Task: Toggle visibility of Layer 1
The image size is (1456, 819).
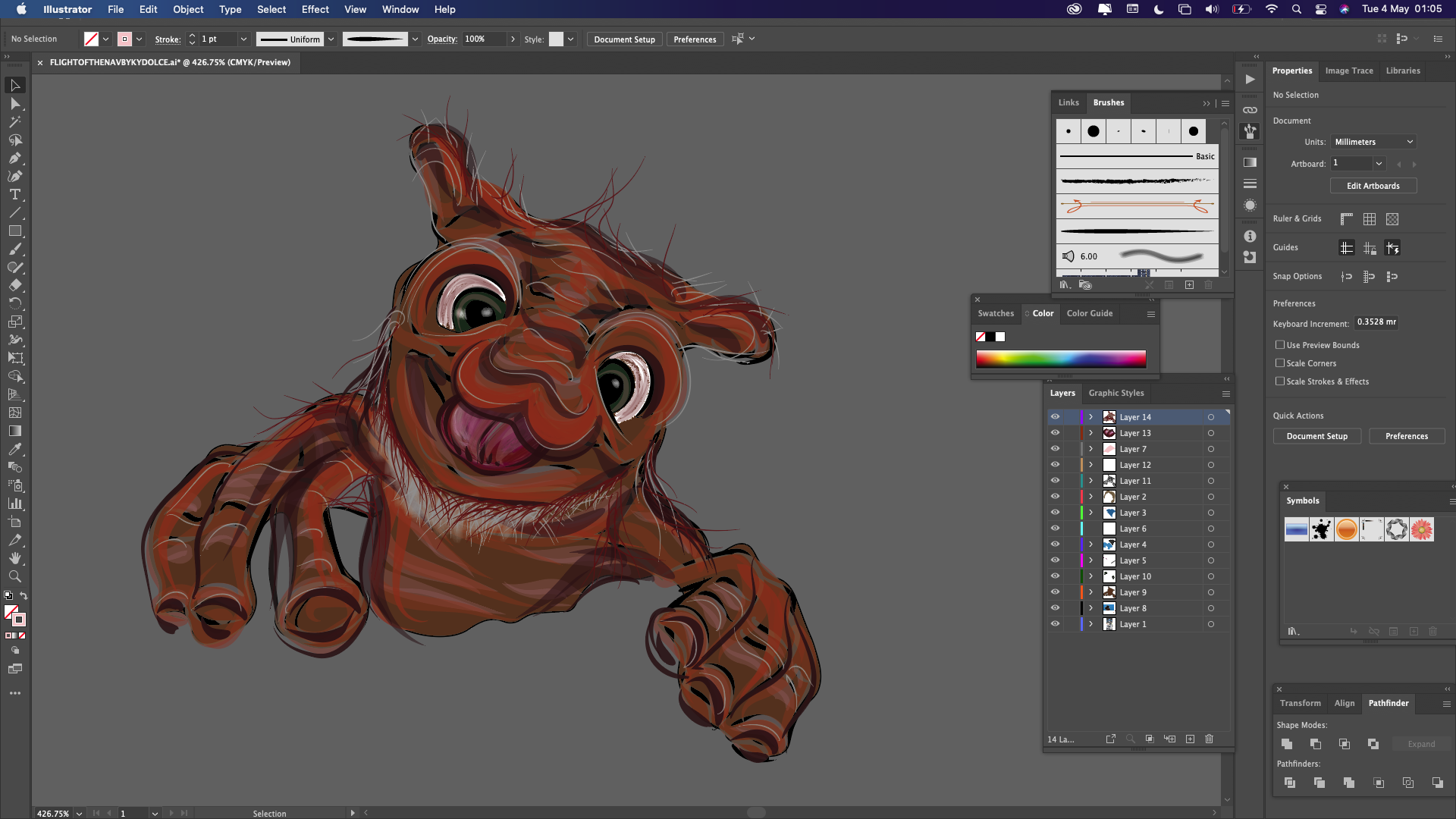Action: click(1055, 623)
